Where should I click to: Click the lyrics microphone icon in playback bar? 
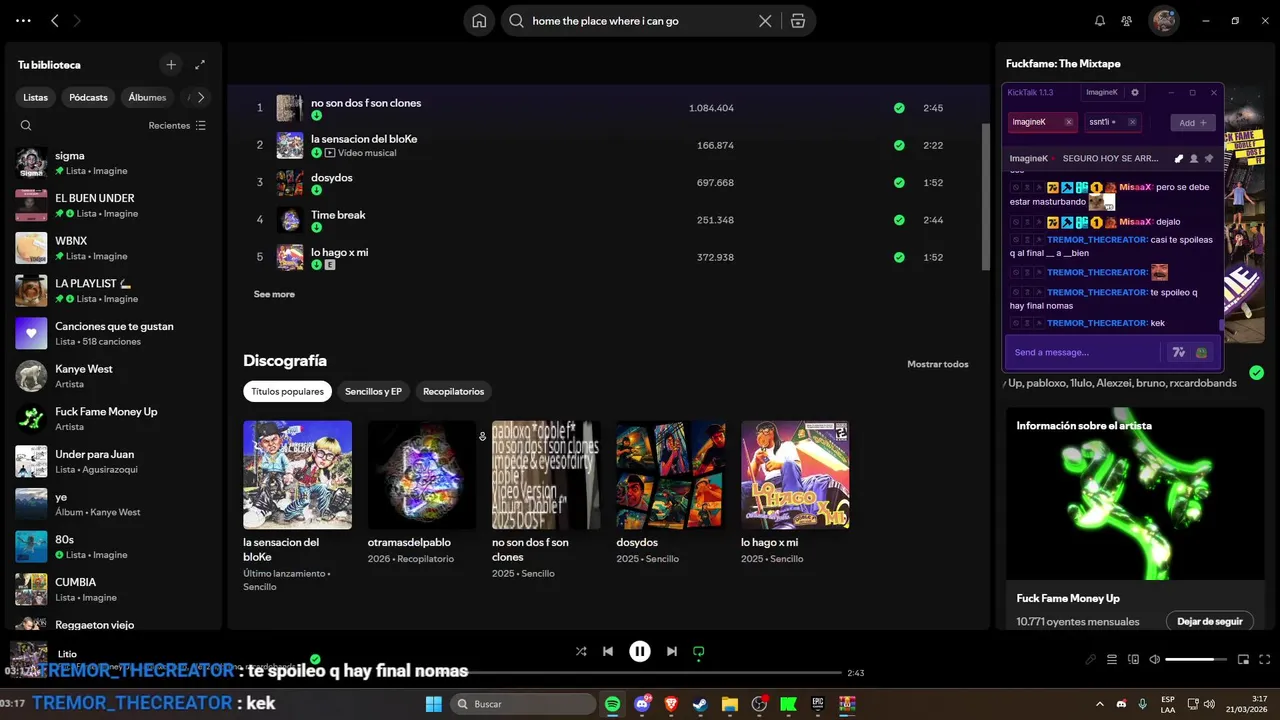1091,659
